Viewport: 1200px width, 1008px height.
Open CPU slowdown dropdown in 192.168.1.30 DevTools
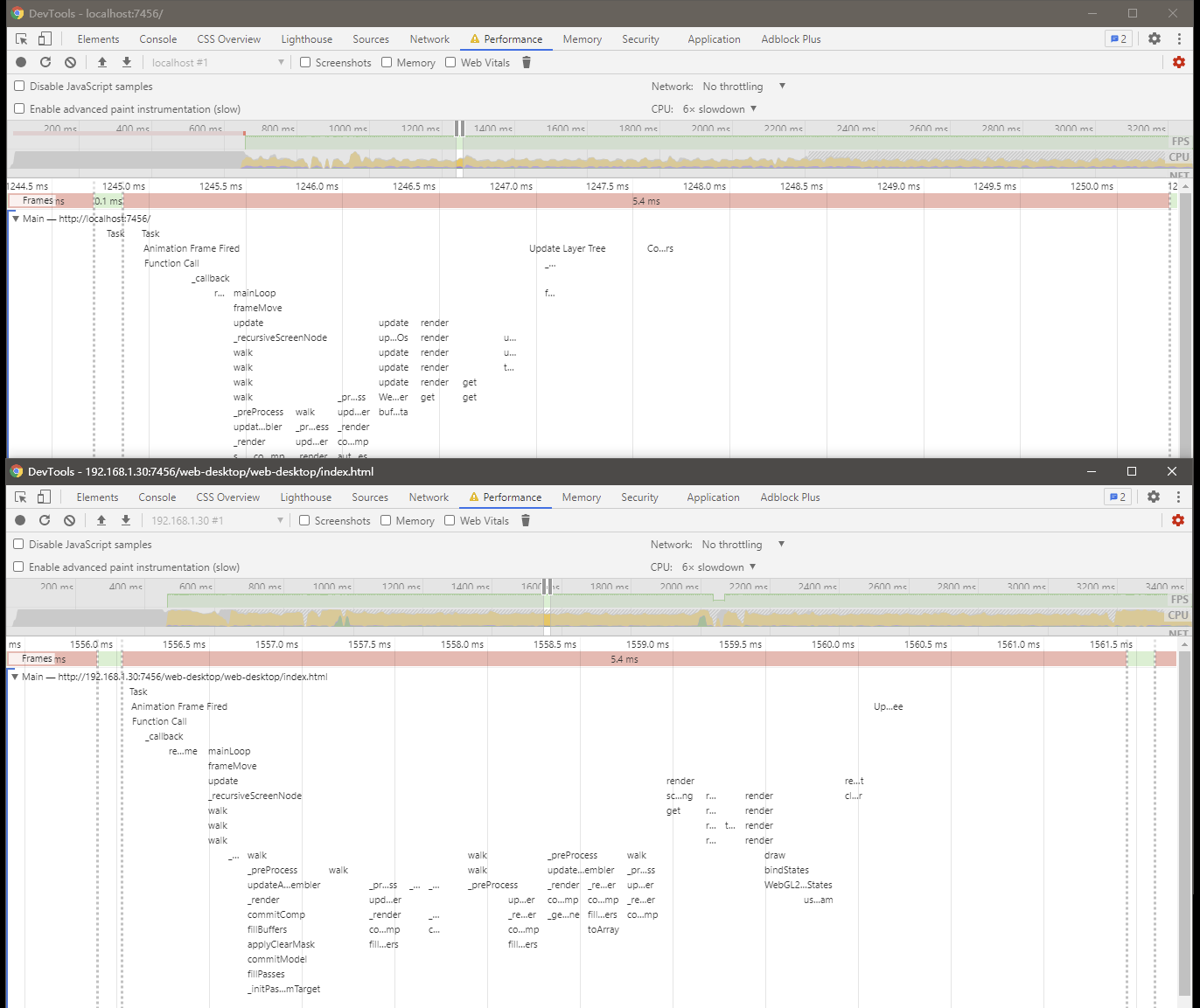tap(719, 567)
